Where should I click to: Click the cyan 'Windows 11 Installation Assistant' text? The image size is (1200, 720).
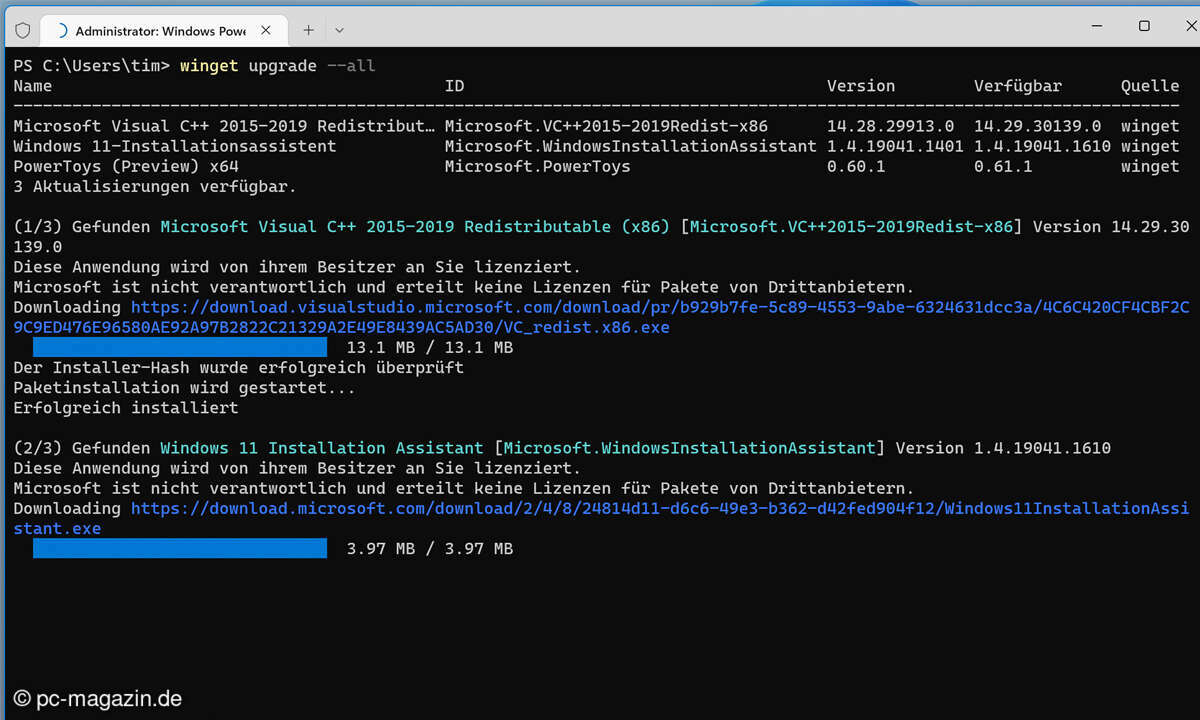pyautogui.click(x=322, y=448)
